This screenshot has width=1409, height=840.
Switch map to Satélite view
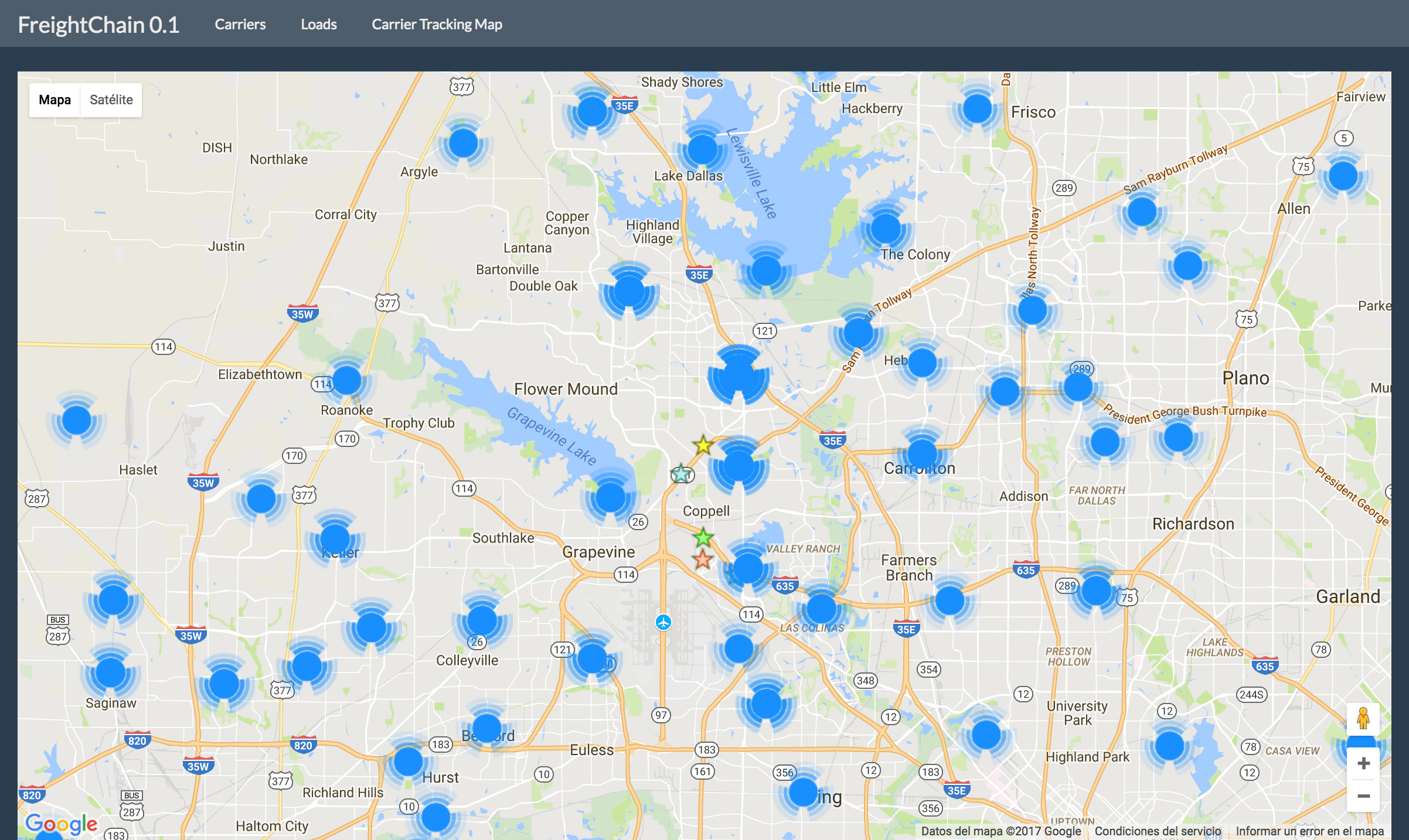click(111, 100)
